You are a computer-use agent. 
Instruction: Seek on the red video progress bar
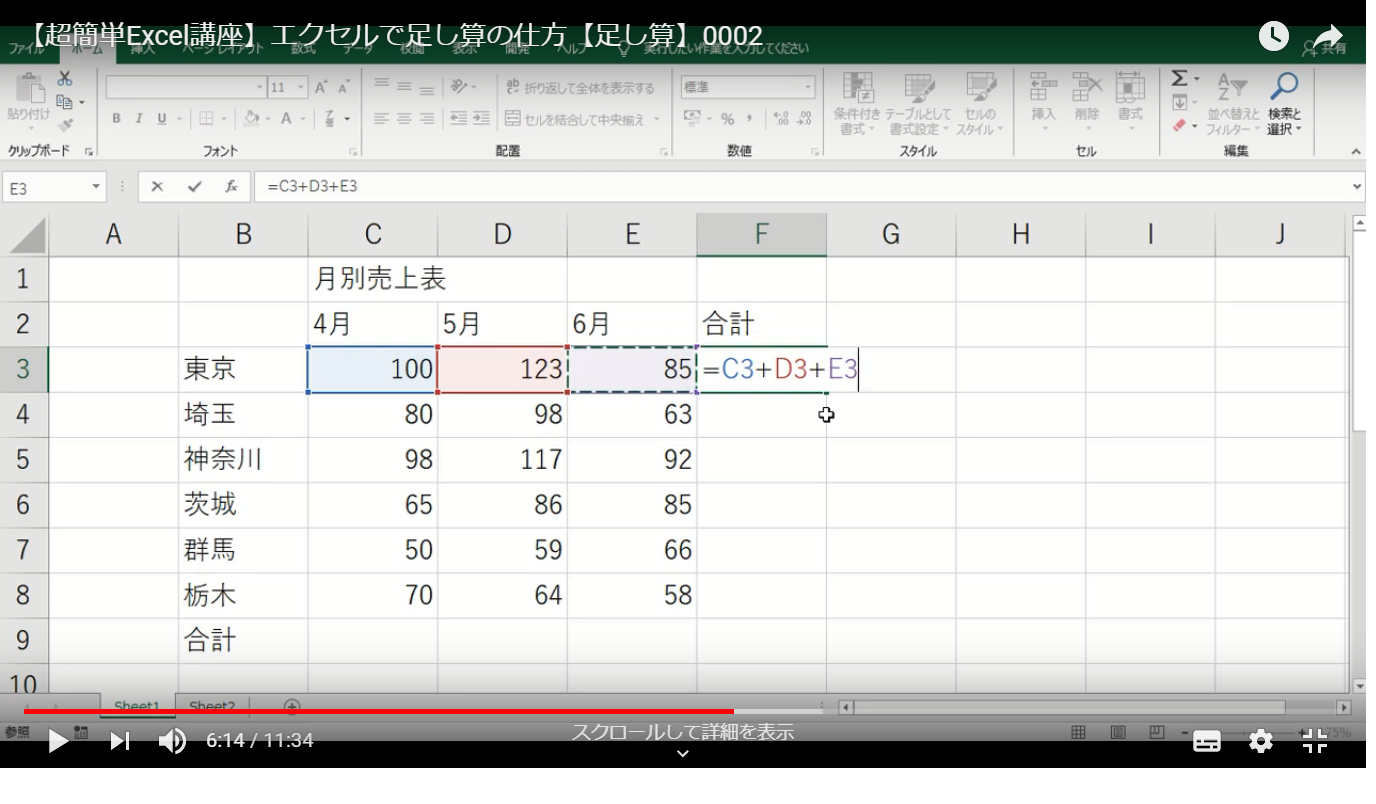coord(379,712)
